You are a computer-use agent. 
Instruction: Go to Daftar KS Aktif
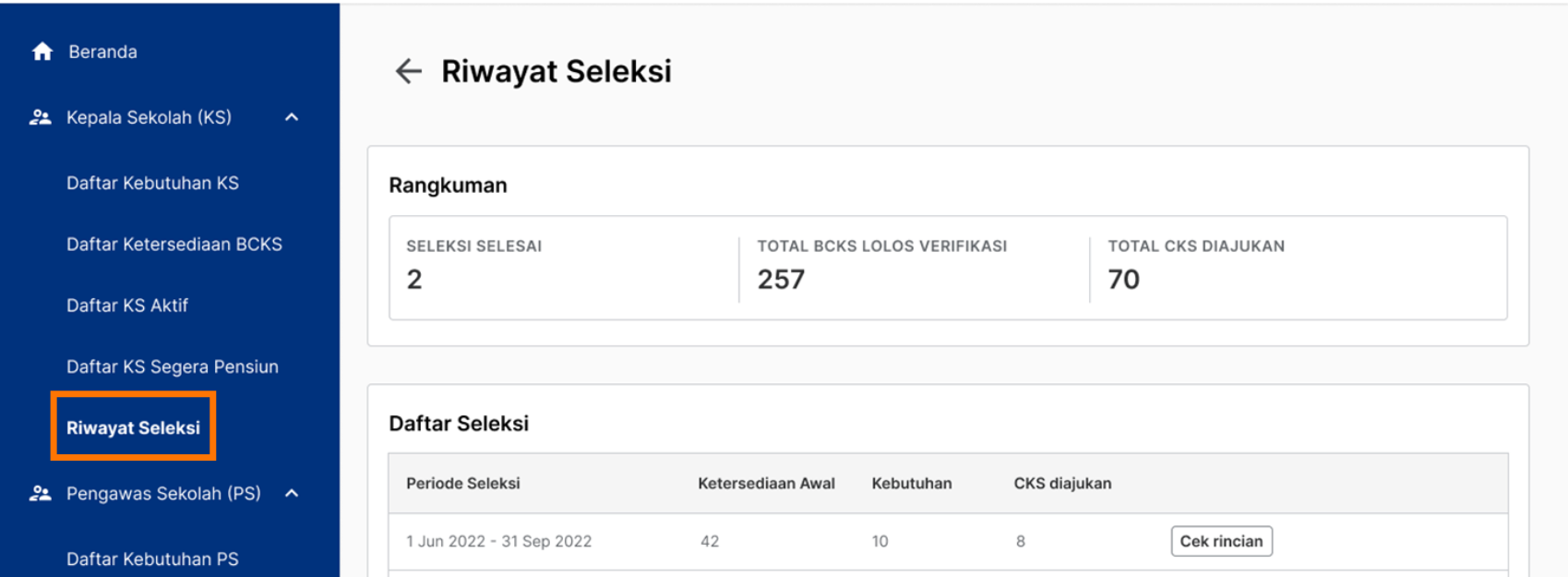coord(127,306)
